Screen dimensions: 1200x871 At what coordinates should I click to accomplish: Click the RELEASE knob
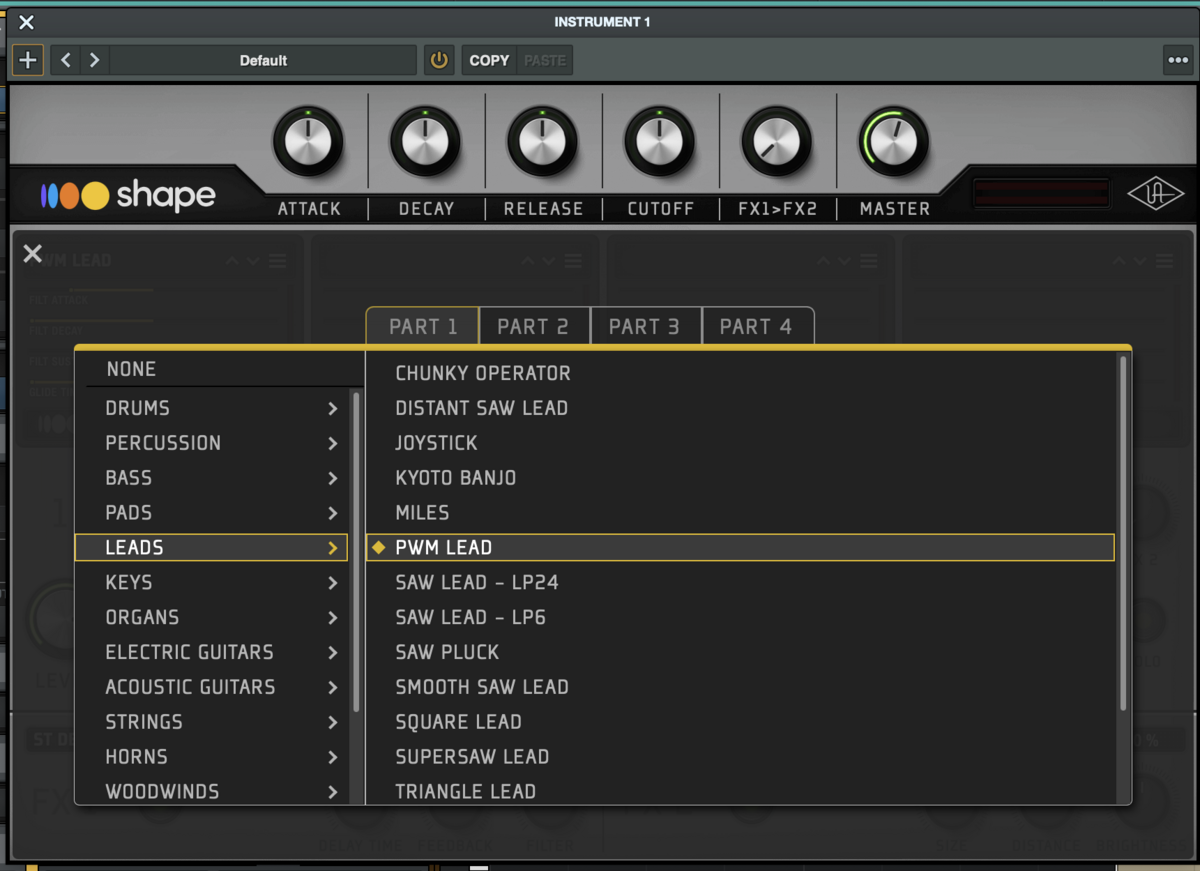tap(542, 142)
